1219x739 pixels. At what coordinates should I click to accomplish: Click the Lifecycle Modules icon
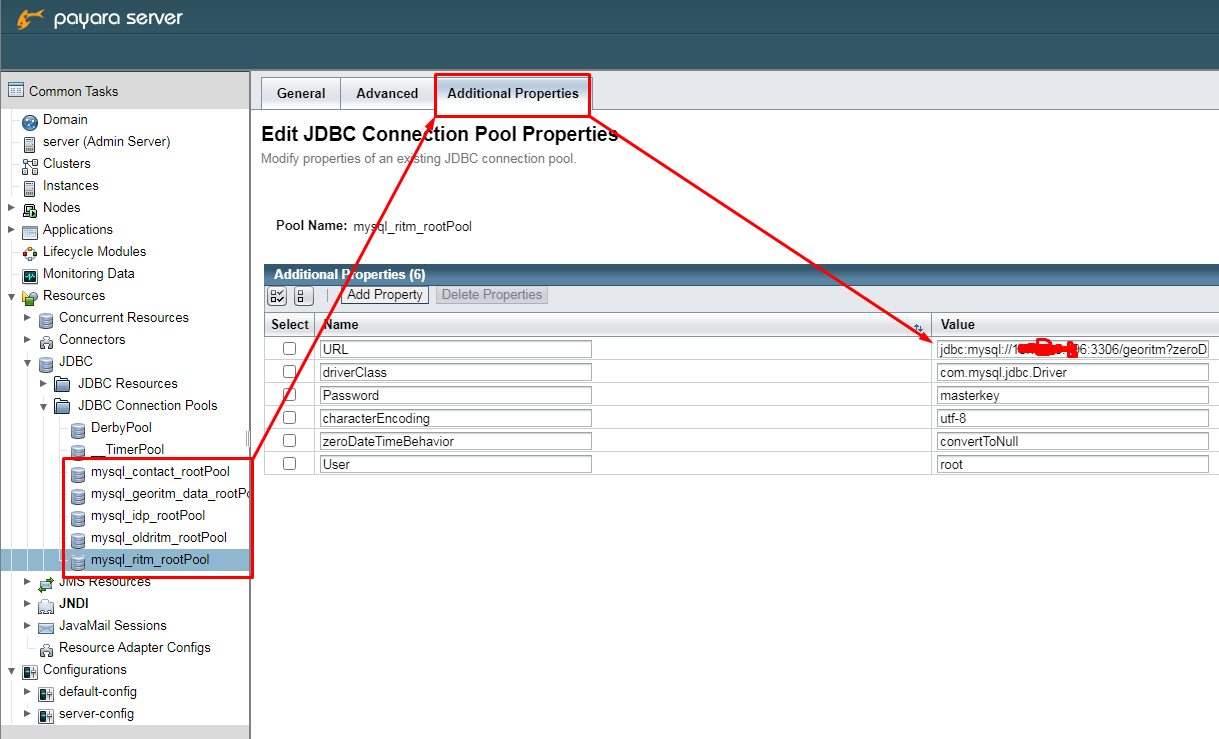[x=30, y=252]
